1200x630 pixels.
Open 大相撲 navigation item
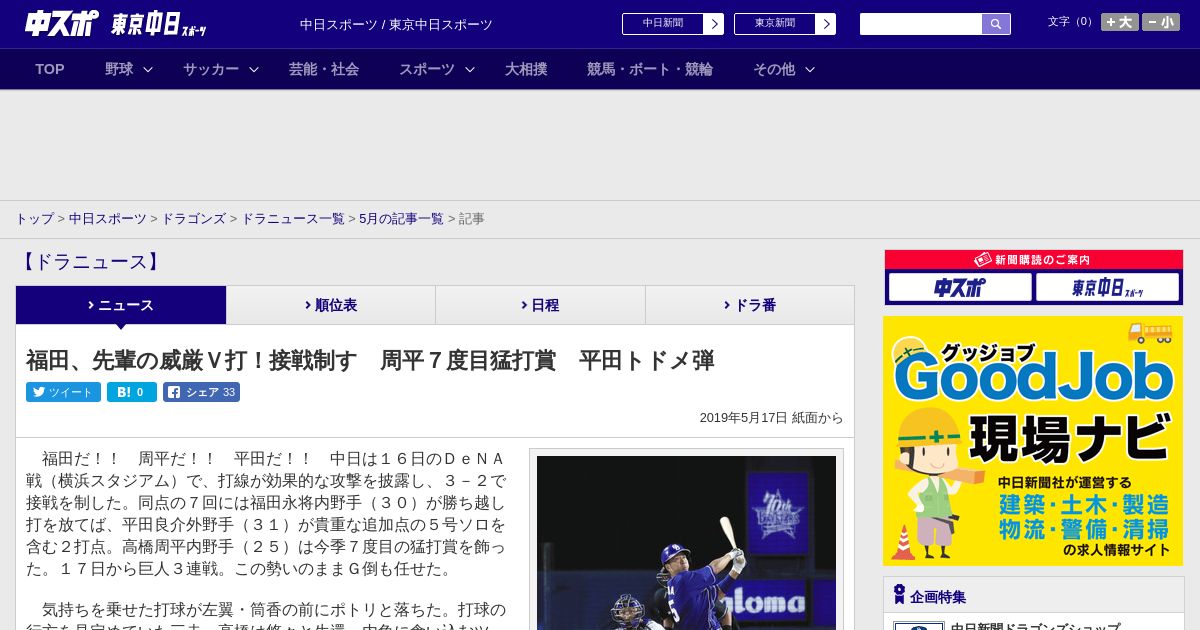(526, 69)
